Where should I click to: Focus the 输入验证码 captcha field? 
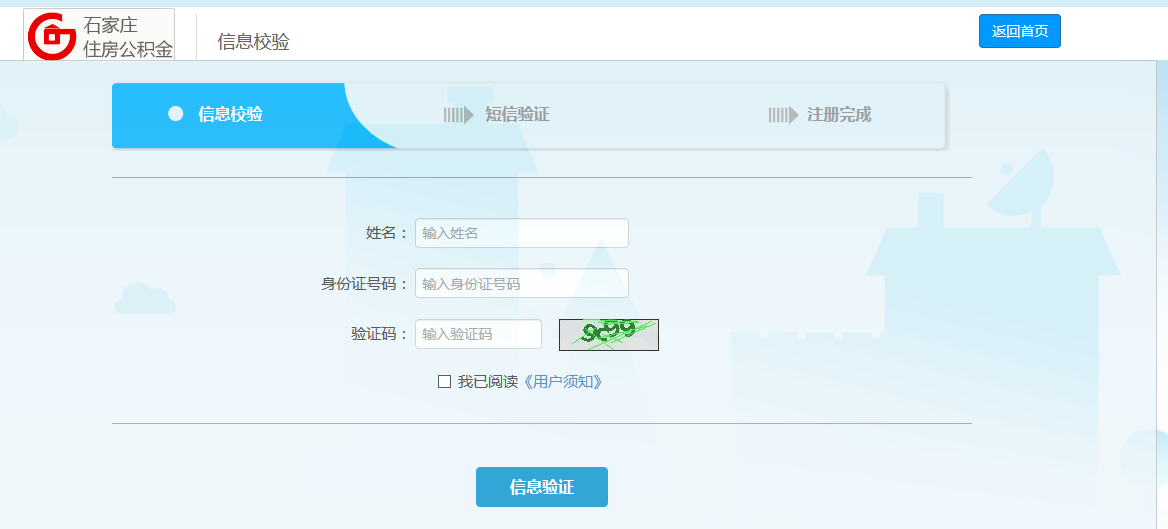click(478, 334)
